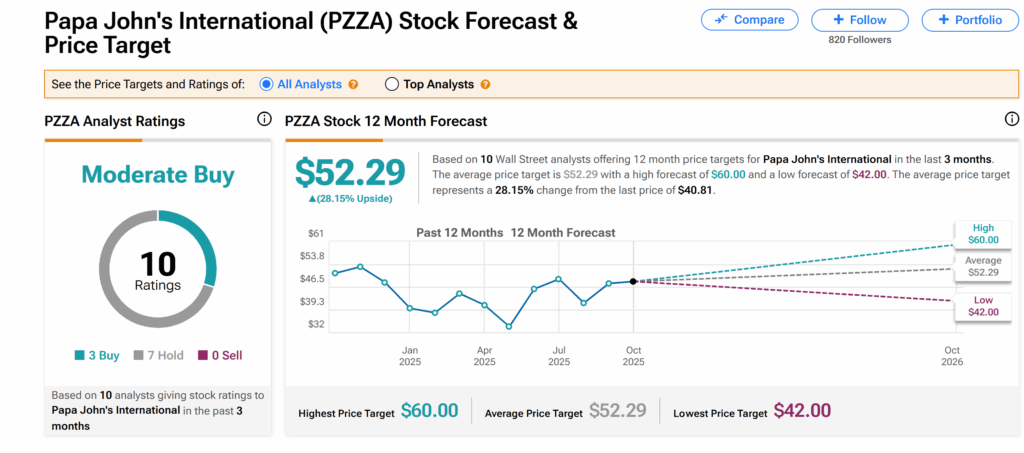Image resolution: width=1024 pixels, height=453 pixels.
Task: Select the All Analysts radio button
Action: point(266,85)
